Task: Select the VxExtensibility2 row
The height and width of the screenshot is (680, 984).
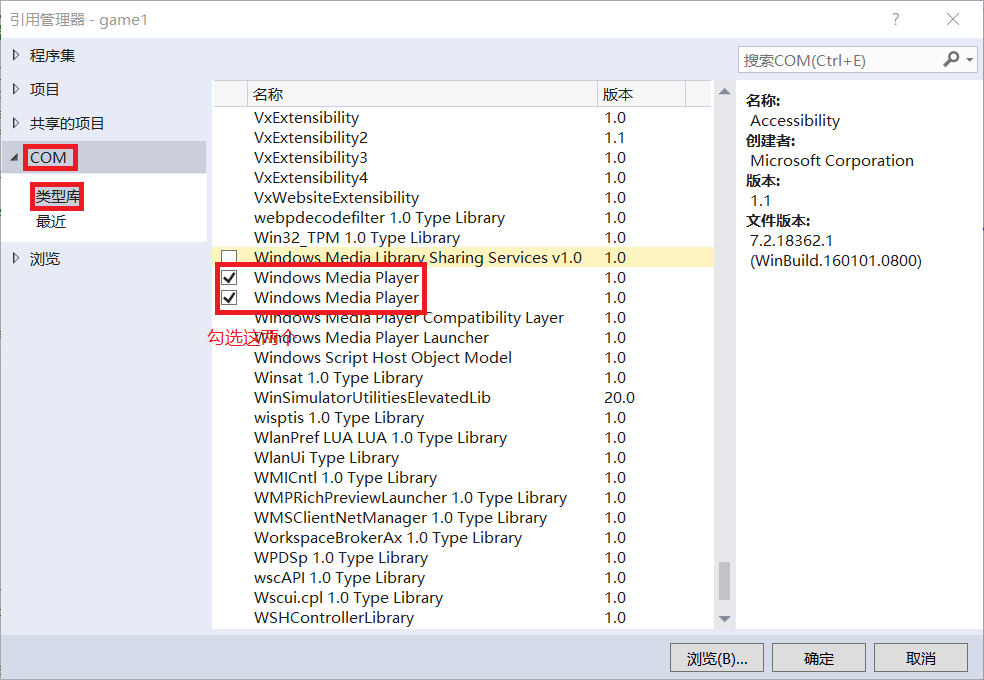Action: (x=463, y=137)
